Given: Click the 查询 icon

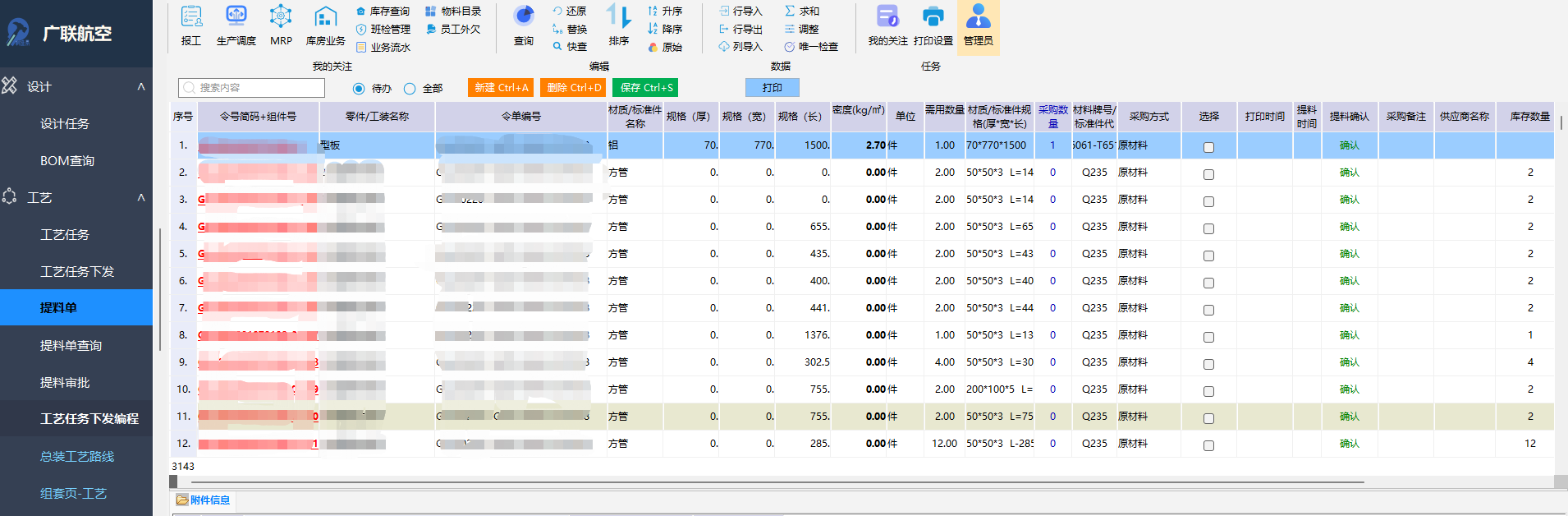Looking at the screenshot, I should 524,25.
